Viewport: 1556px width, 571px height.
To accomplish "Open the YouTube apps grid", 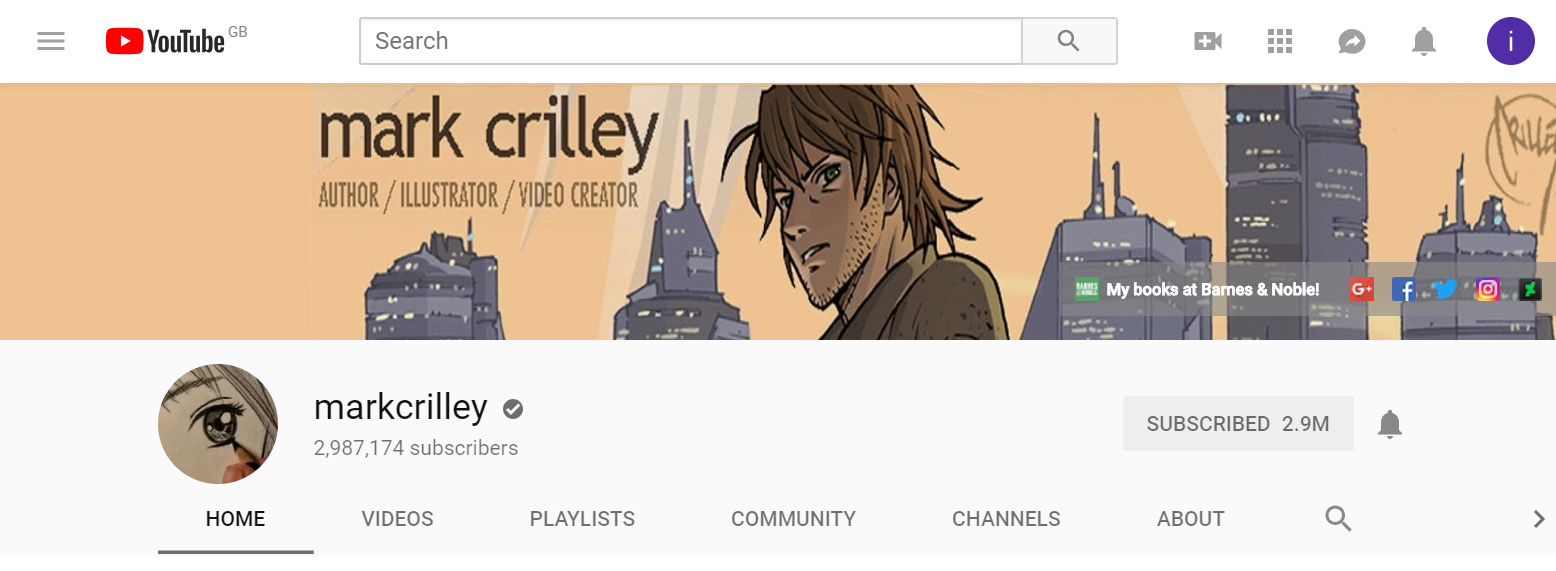I will click(1280, 41).
